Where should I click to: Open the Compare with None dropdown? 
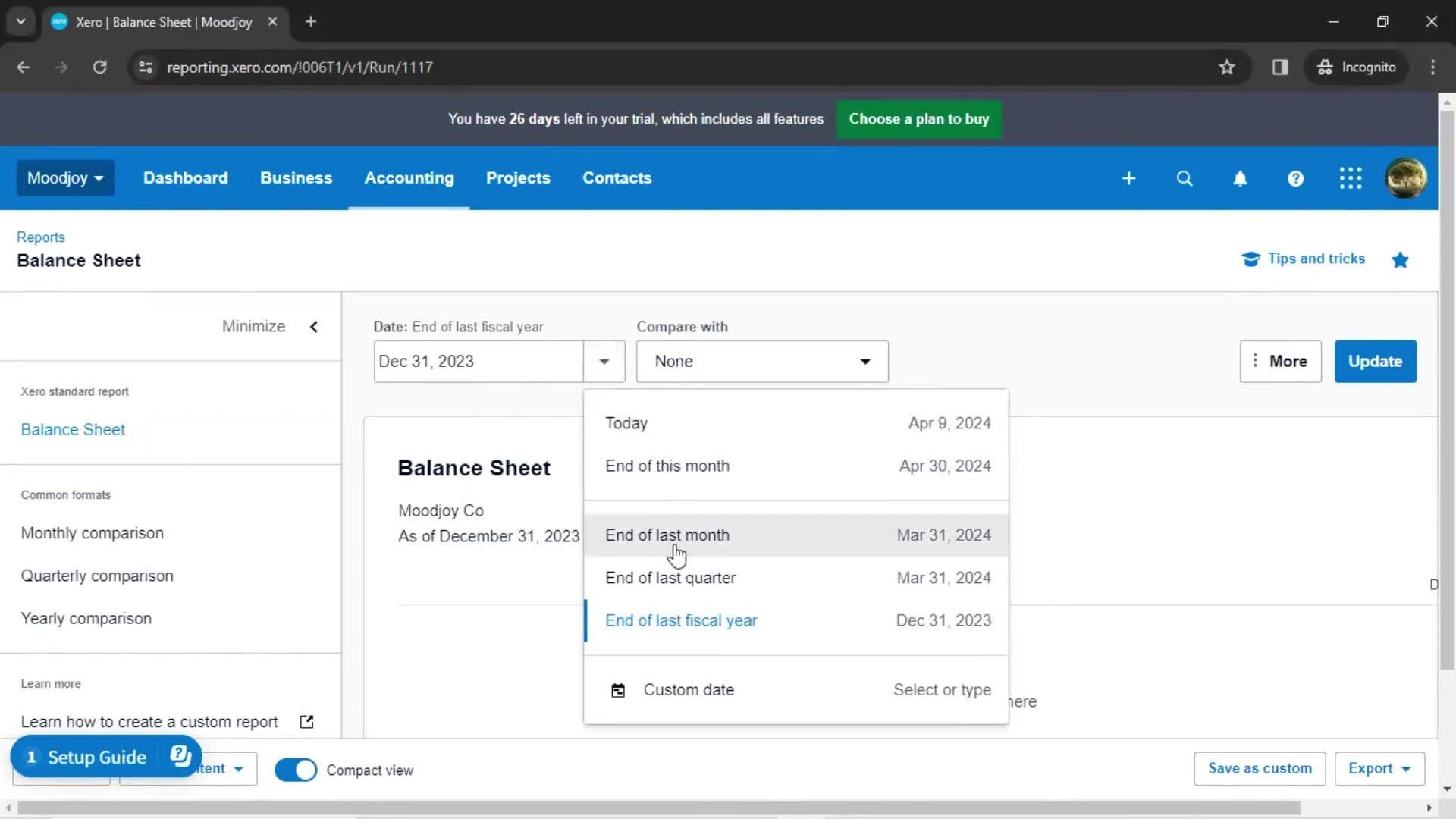pos(762,362)
